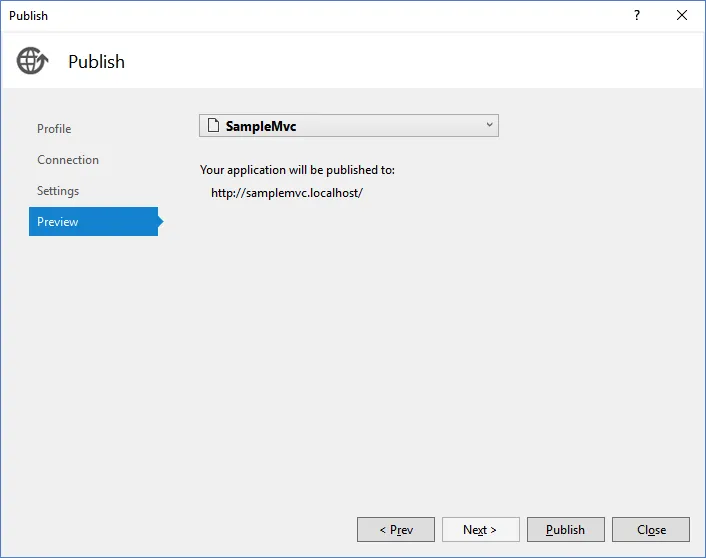Open the help question mark button
This screenshot has width=706, height=558.
[x=637, y=15]
